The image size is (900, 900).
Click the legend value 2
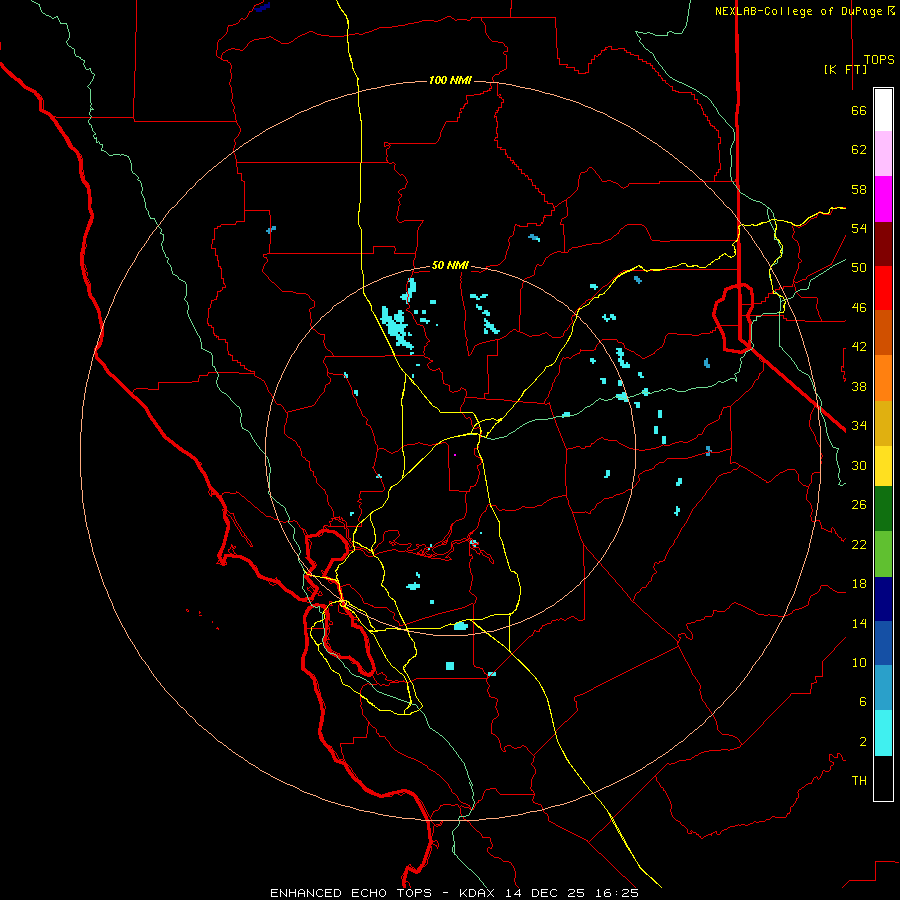pos(862,742)
